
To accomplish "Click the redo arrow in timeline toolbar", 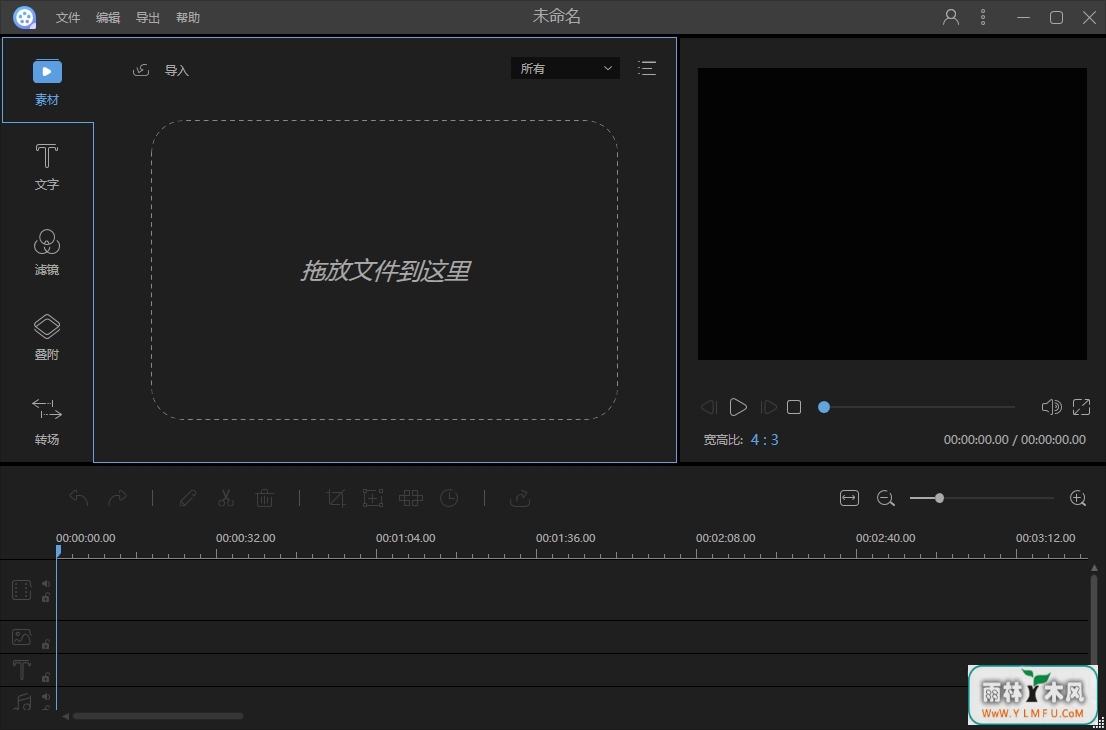I will tap(117, 498).
